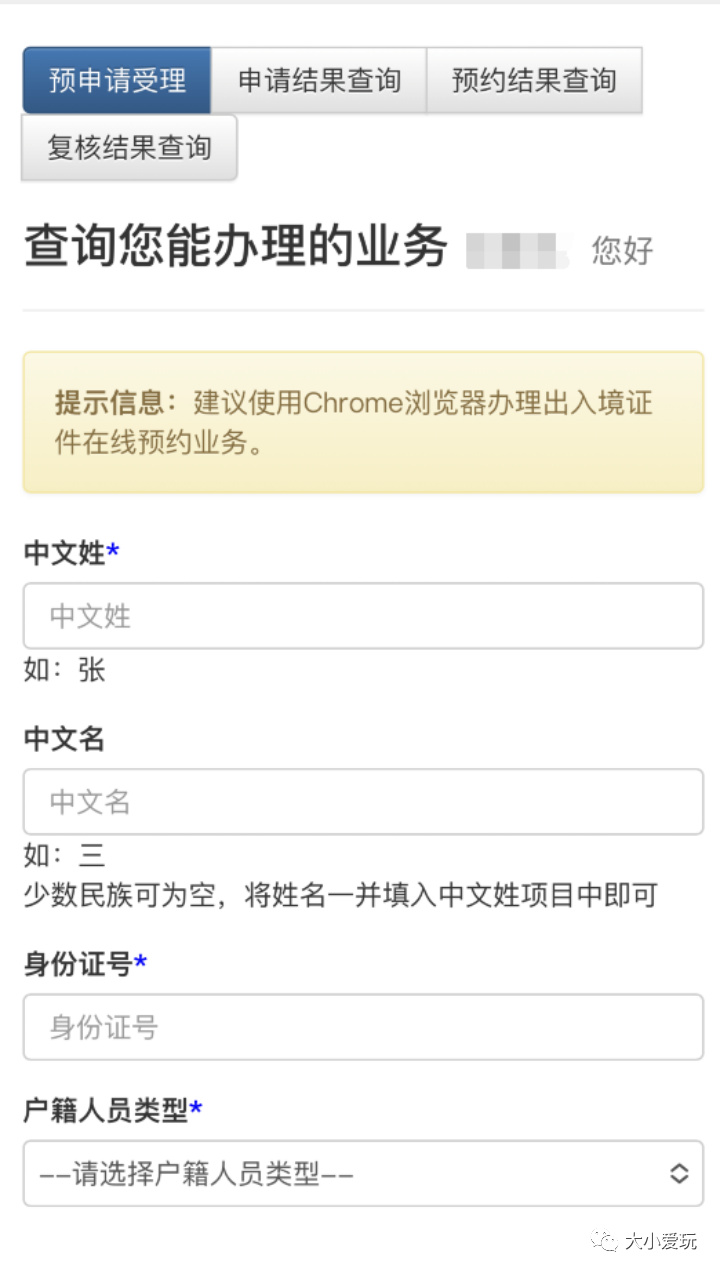
Task: Click the 查询您能办理的业务 heading
Action: 230,247
